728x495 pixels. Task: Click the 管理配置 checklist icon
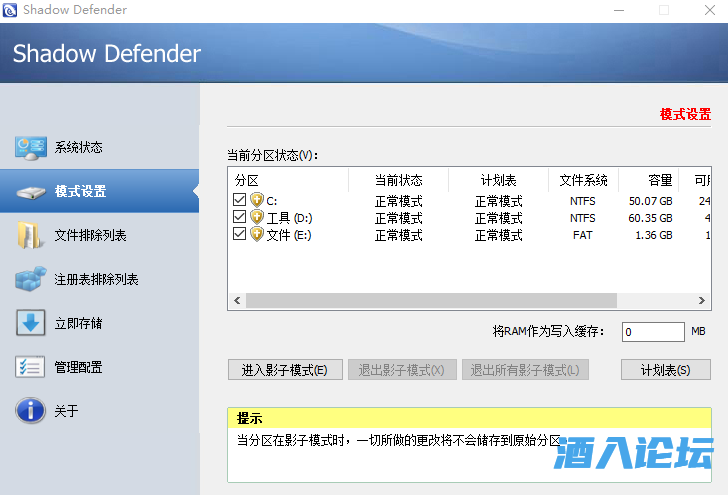click(x=30, y=367)
